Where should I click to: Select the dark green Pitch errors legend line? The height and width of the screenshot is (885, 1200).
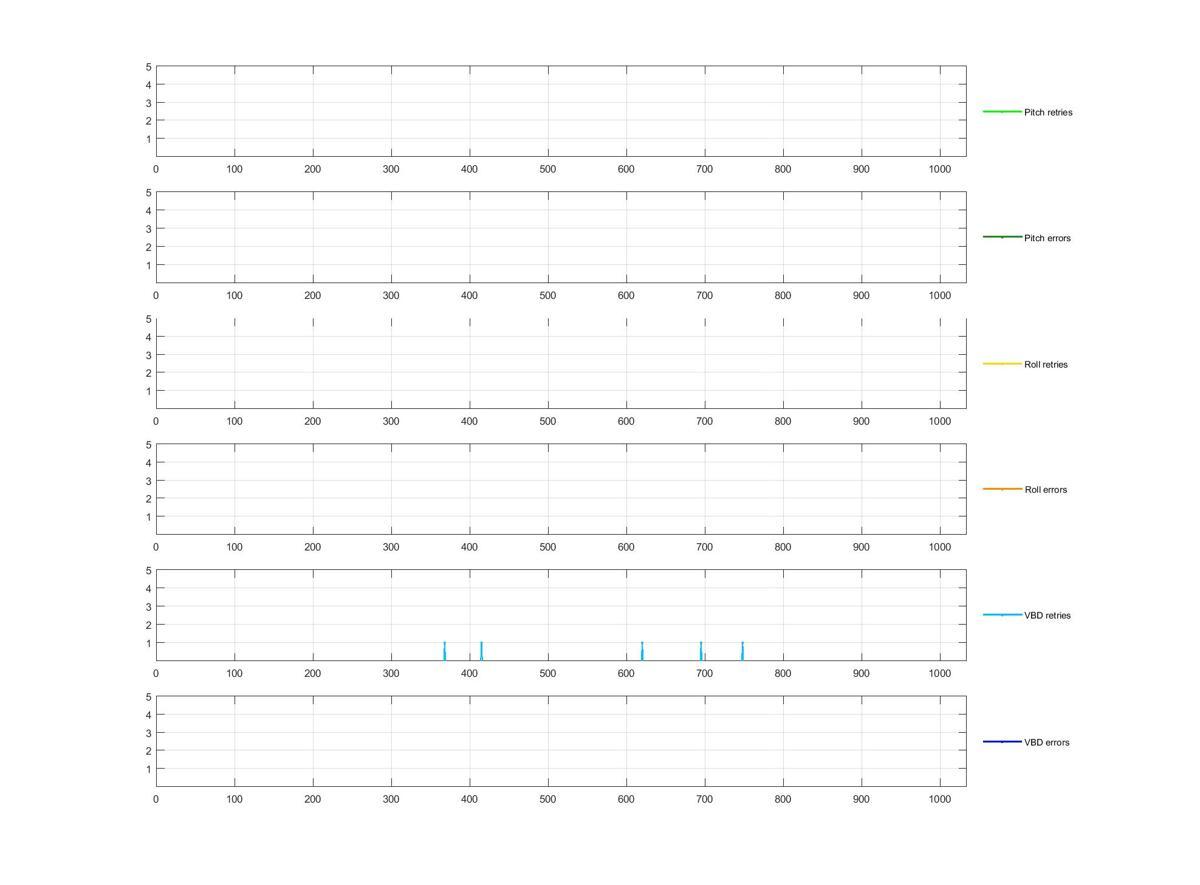[x=1002, y=237]
